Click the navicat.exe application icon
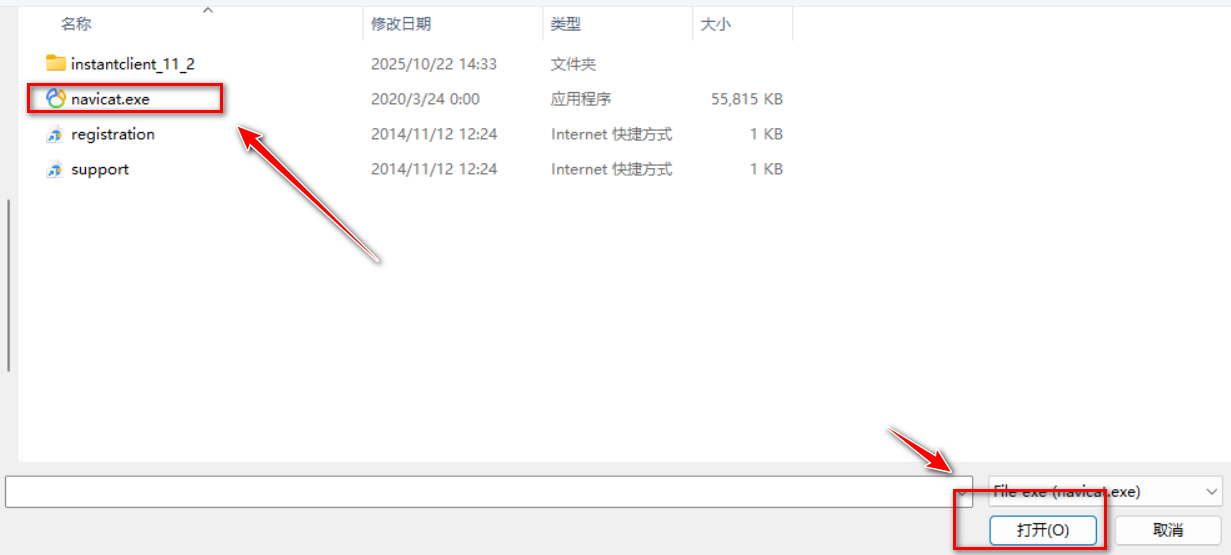Viewport: 1231px width, 555px height. point(56,99)
